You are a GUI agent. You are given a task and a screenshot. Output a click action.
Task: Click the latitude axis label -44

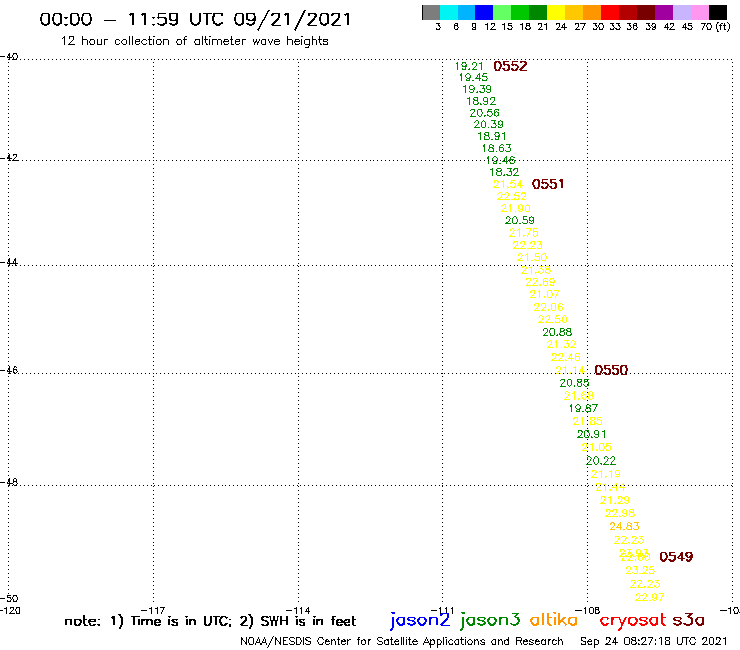click(9, 262)
